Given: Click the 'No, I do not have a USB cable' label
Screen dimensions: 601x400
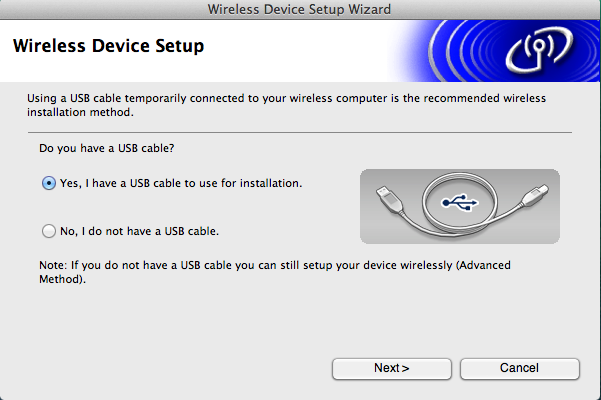Looking at the screenshot, I should point(140,231).
